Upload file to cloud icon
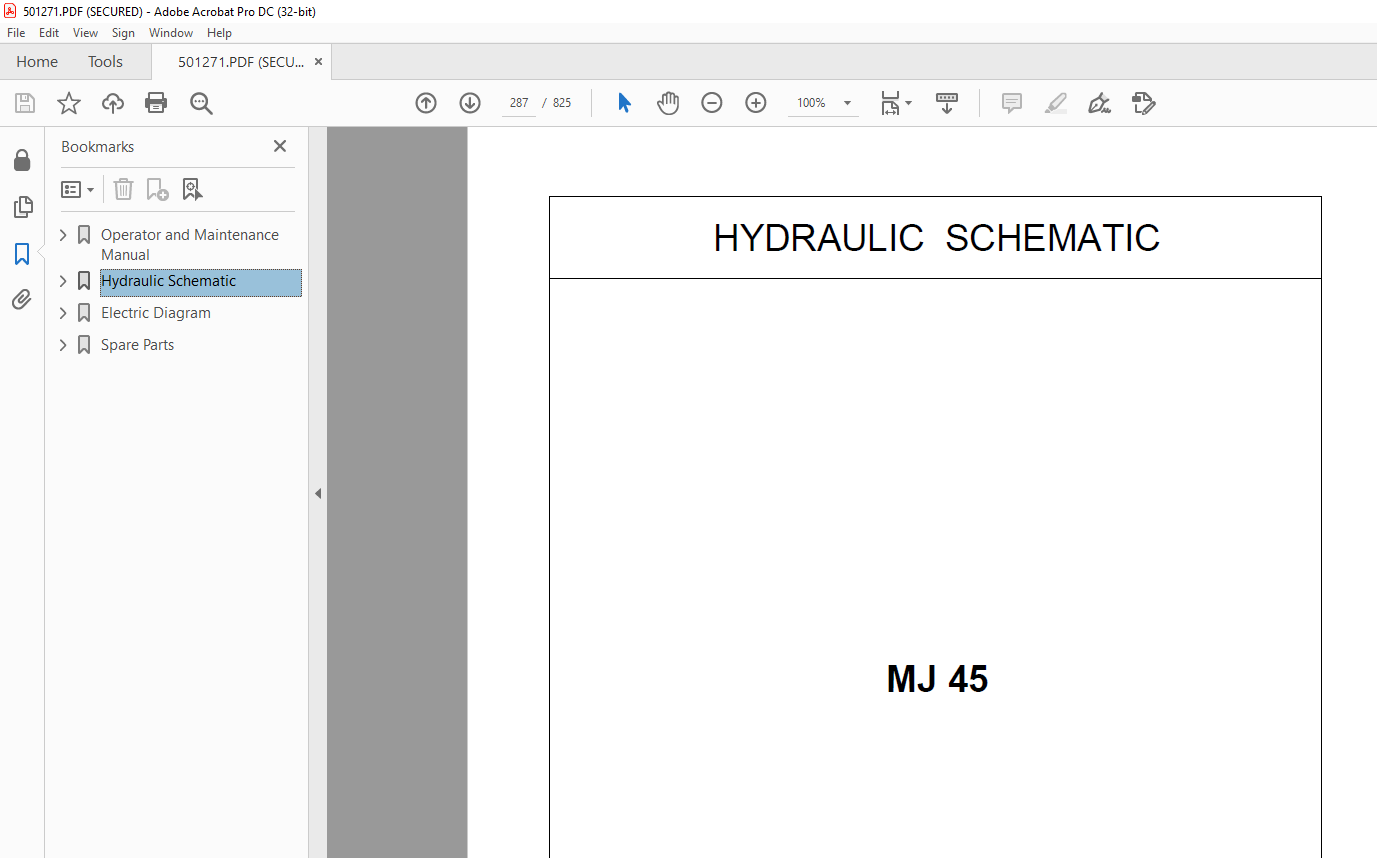The height and width of the screenshot is (858, 1377). tap(113, 103)
